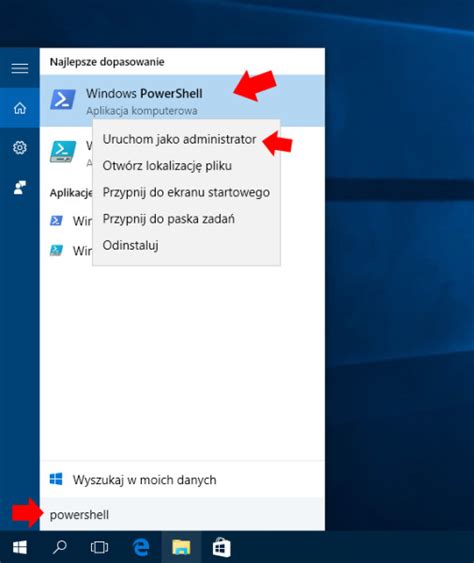474x563 pixels.
Task: Open the Store from the taskbar
Action: (221, 547)
